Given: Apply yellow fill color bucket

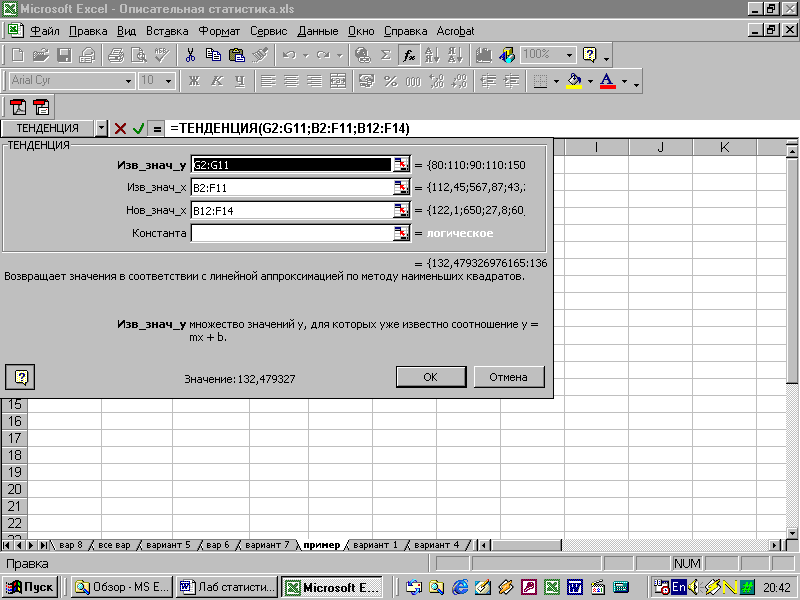Looking at the screenshot, I should (x=574, y=81).
